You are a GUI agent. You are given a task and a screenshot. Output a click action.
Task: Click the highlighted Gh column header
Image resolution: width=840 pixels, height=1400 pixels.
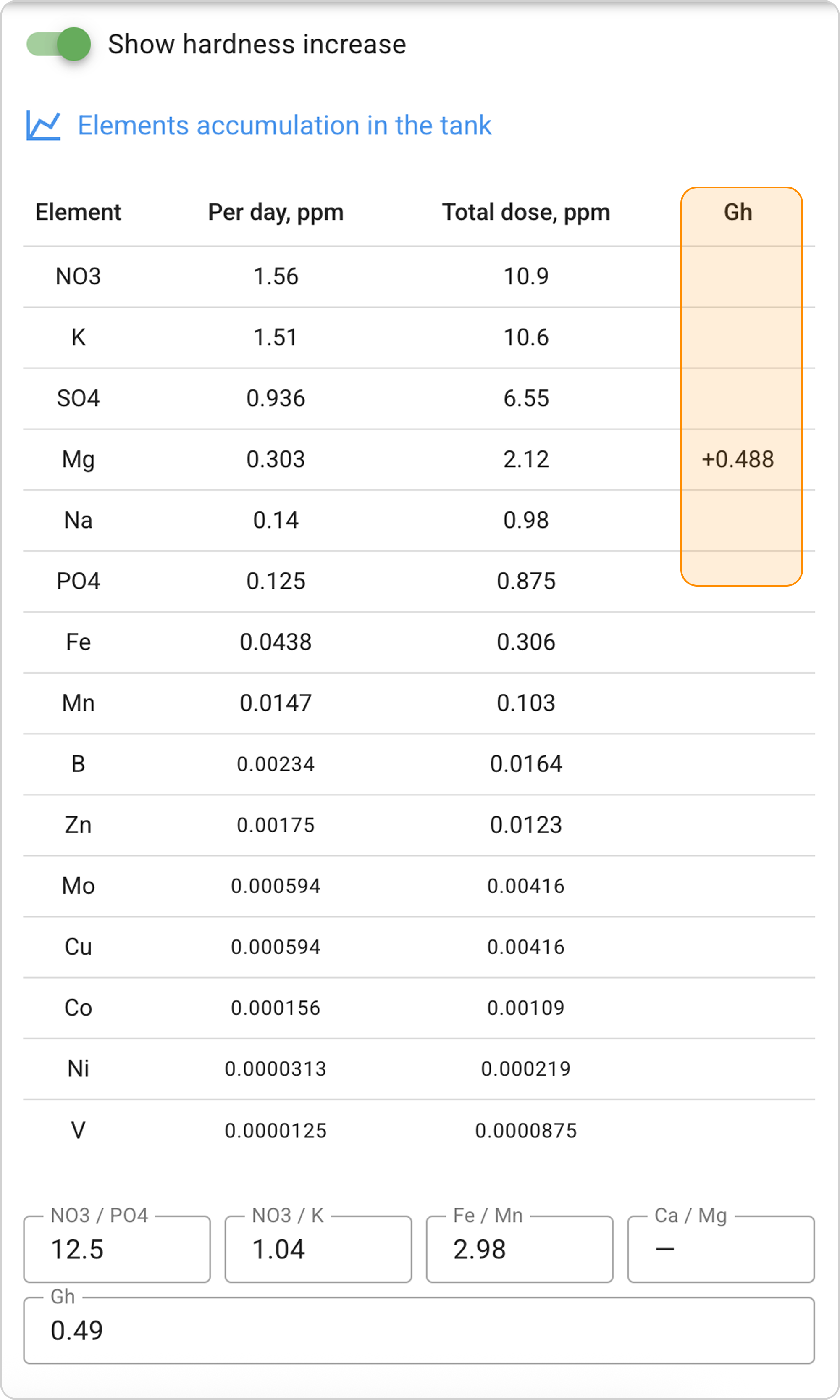(x=738, y=212)
